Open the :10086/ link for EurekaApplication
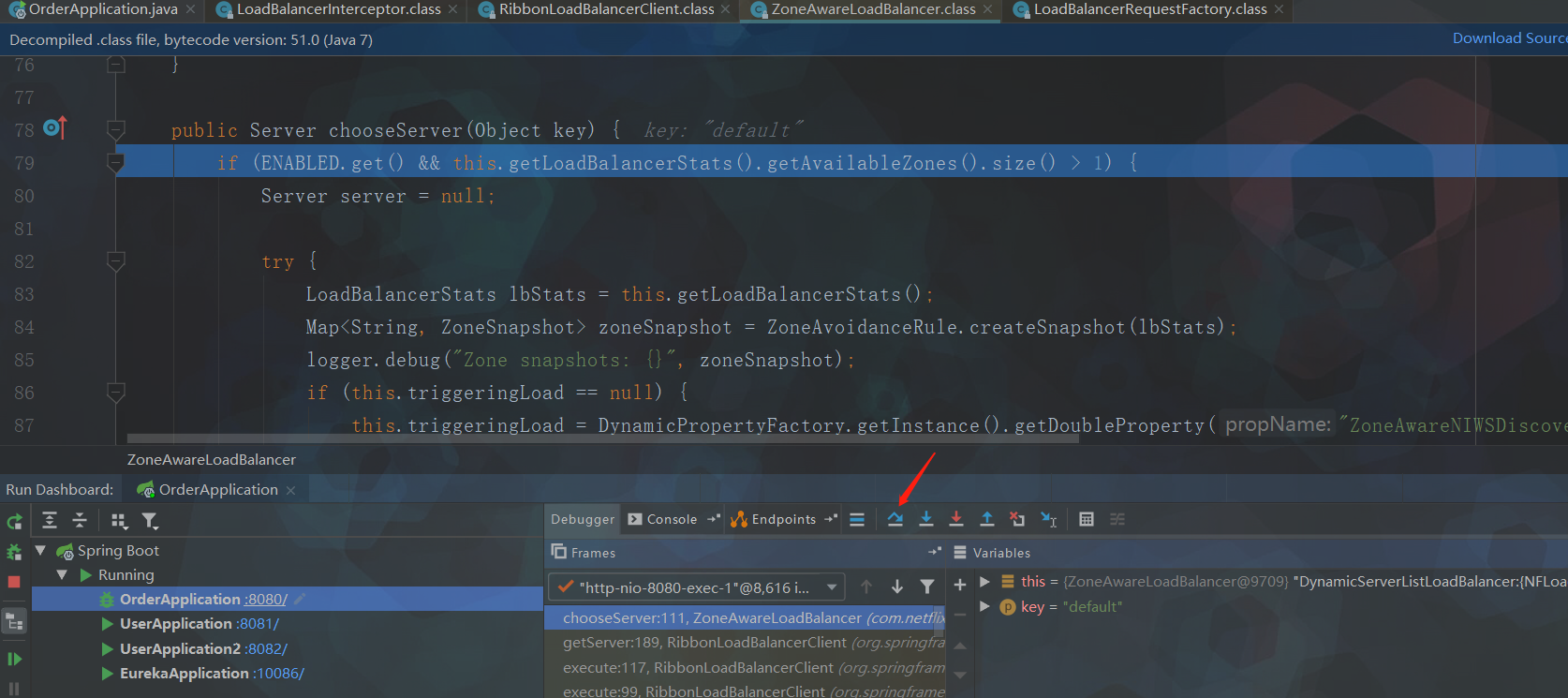 [279, 674]
